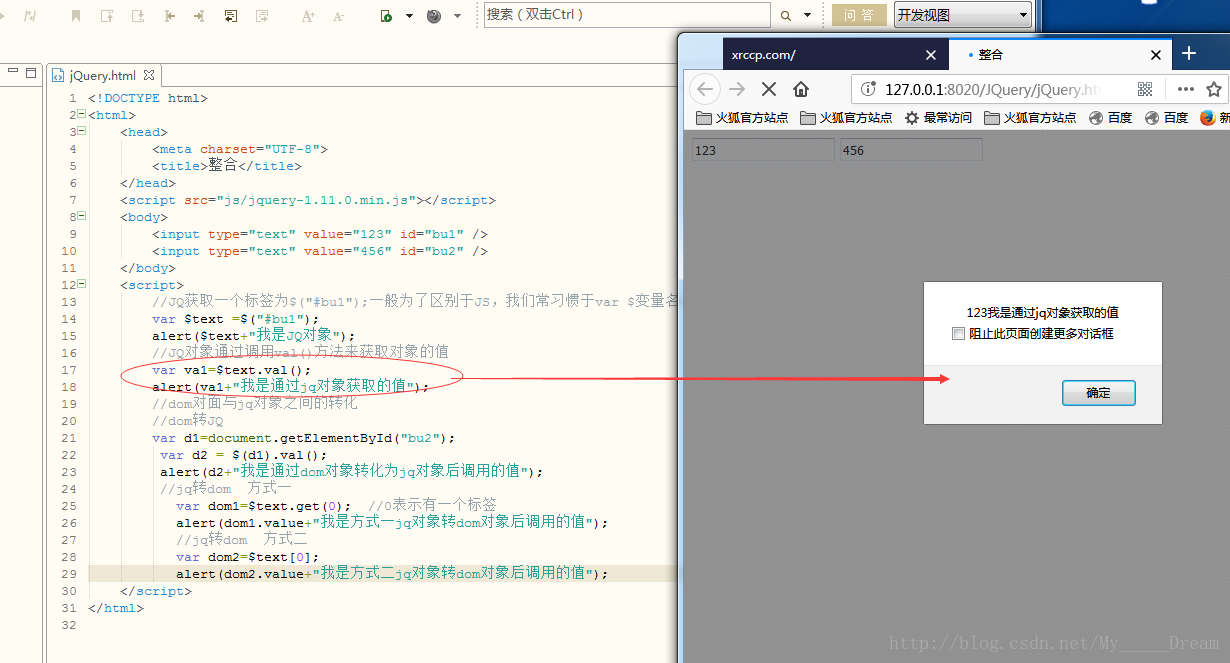This screenshot has width=1230, height=663.
Task: Click the Firefox address bar URL
Action: 992,89
